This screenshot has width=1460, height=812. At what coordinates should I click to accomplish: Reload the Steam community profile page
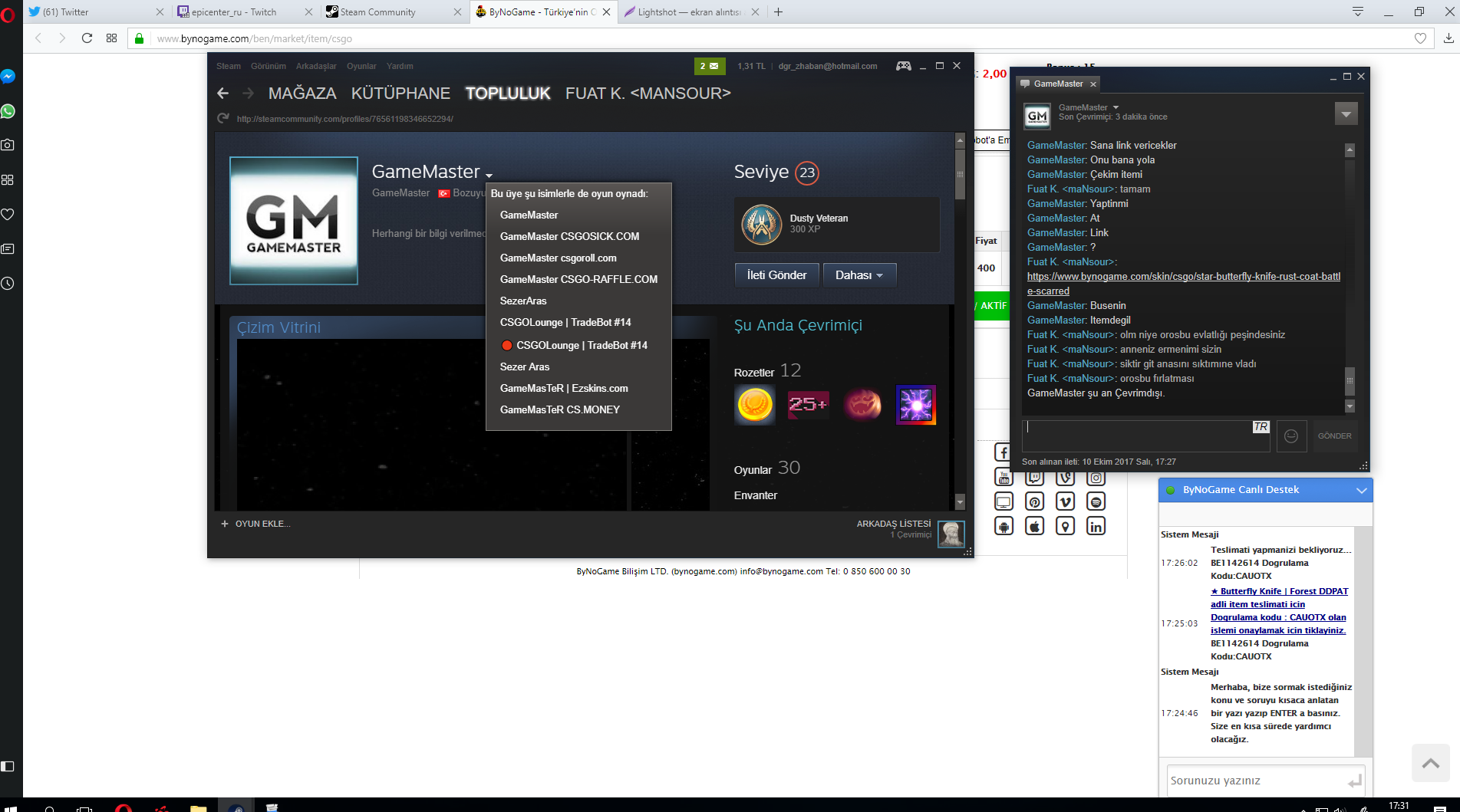[223, 118]
